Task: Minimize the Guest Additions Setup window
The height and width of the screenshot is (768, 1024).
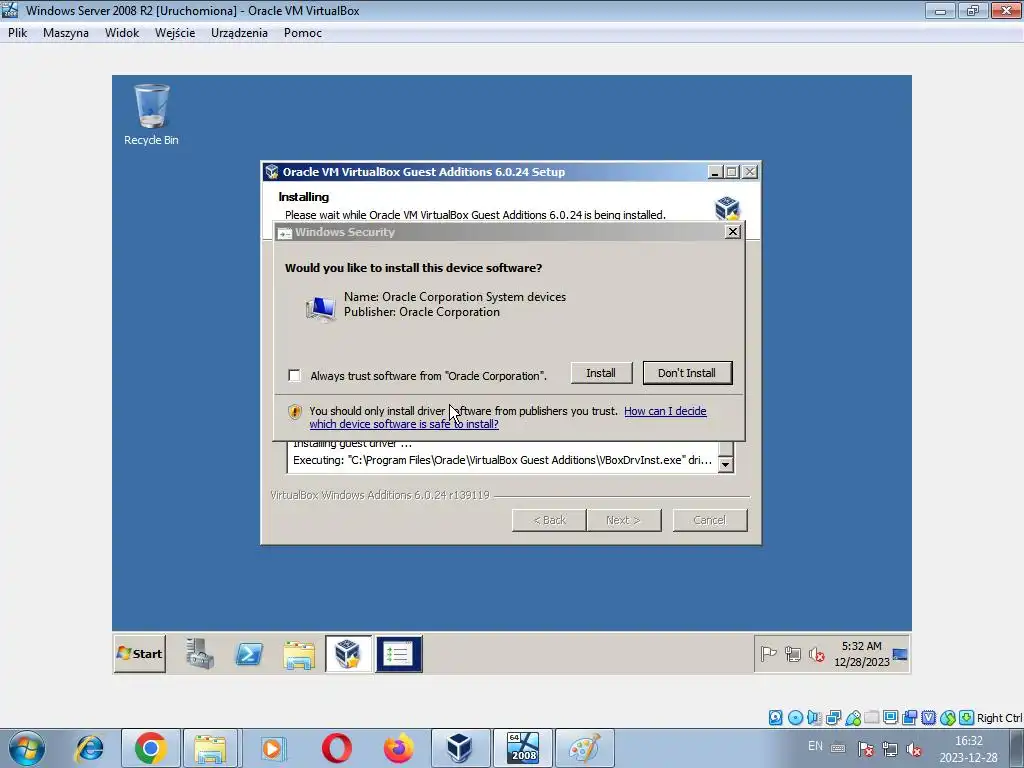Action: (715, 172)
